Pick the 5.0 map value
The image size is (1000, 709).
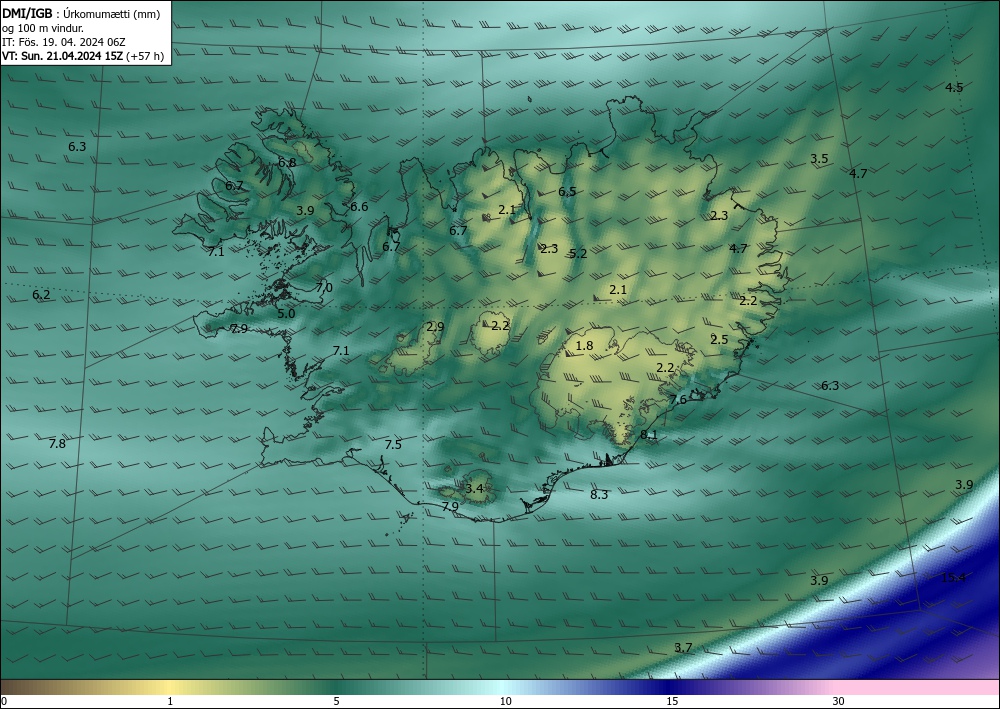click(286, 313)
